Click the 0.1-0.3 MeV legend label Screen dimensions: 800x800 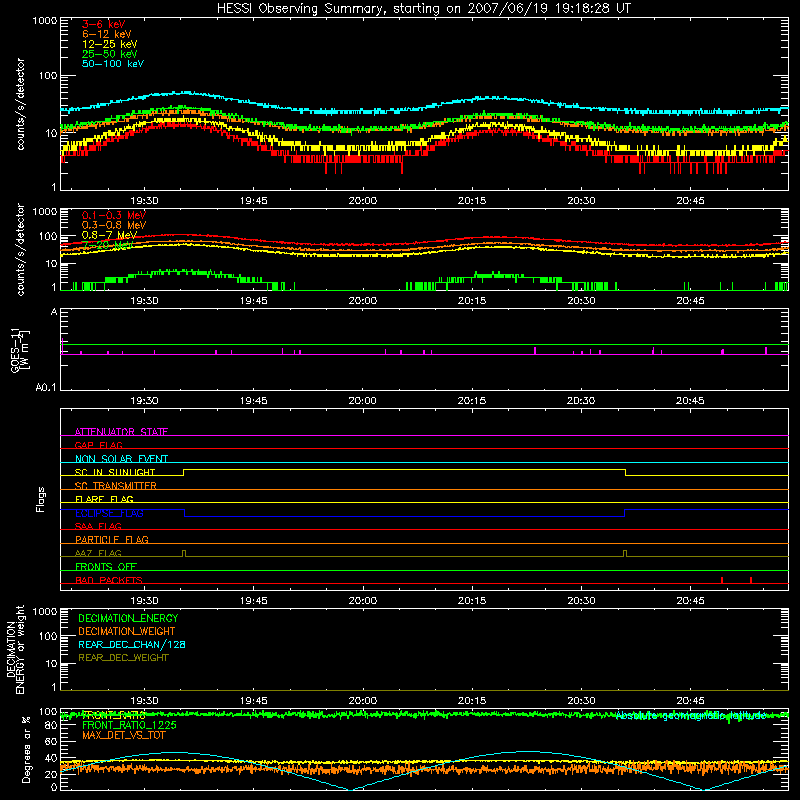(x=114, y=215)
